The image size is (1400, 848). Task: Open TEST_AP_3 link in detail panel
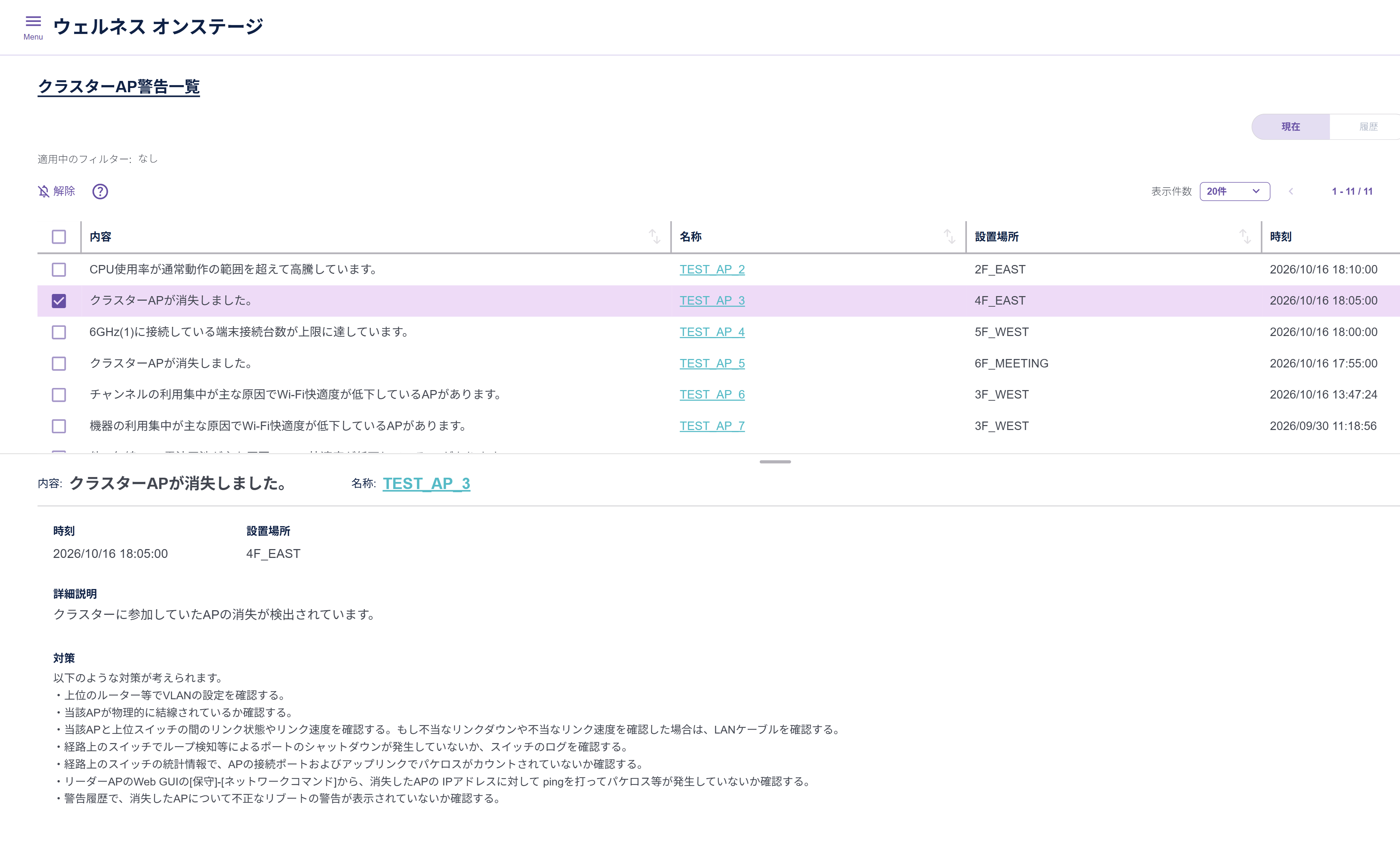[x=426, y=483]
